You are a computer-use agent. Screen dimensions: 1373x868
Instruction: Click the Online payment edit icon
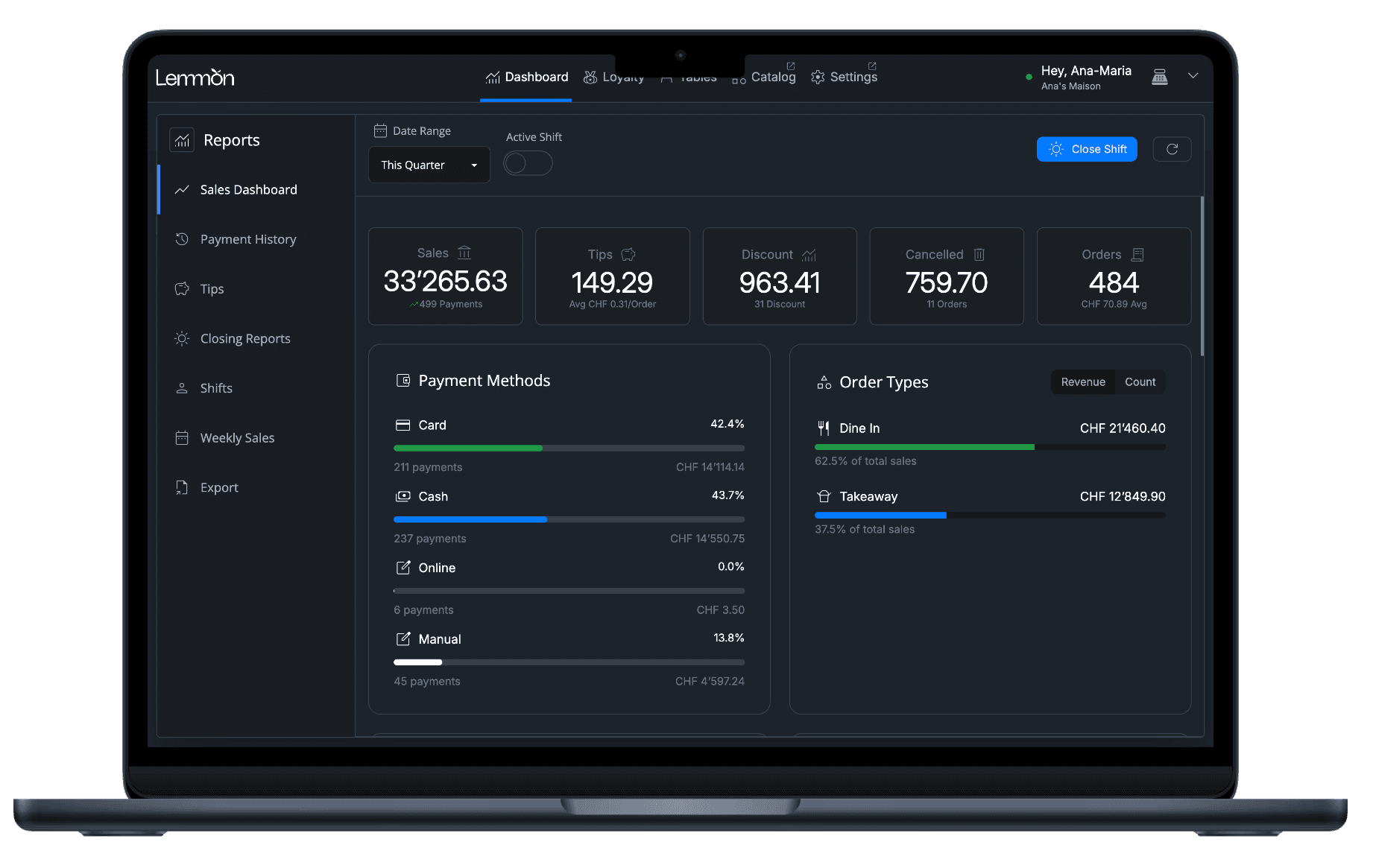(403, 568)
